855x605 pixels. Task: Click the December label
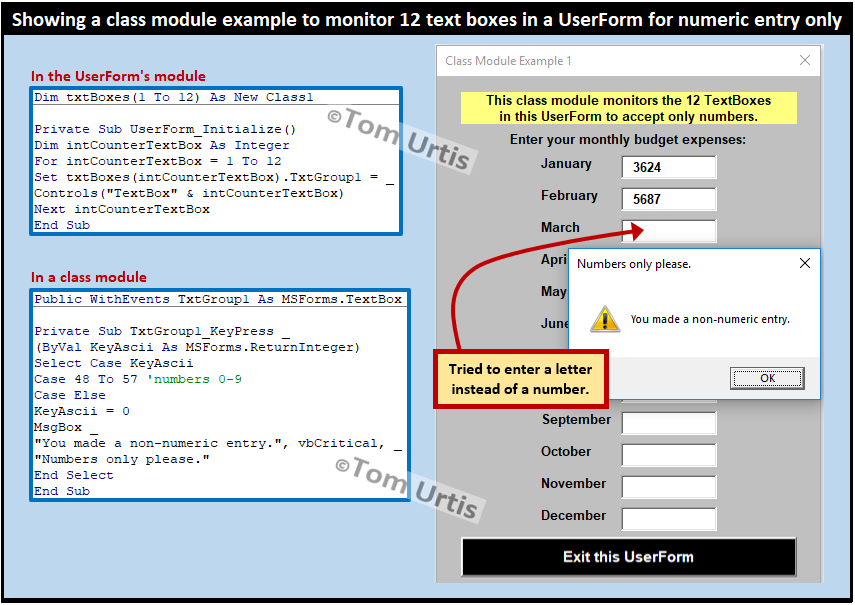pos(573,516)
